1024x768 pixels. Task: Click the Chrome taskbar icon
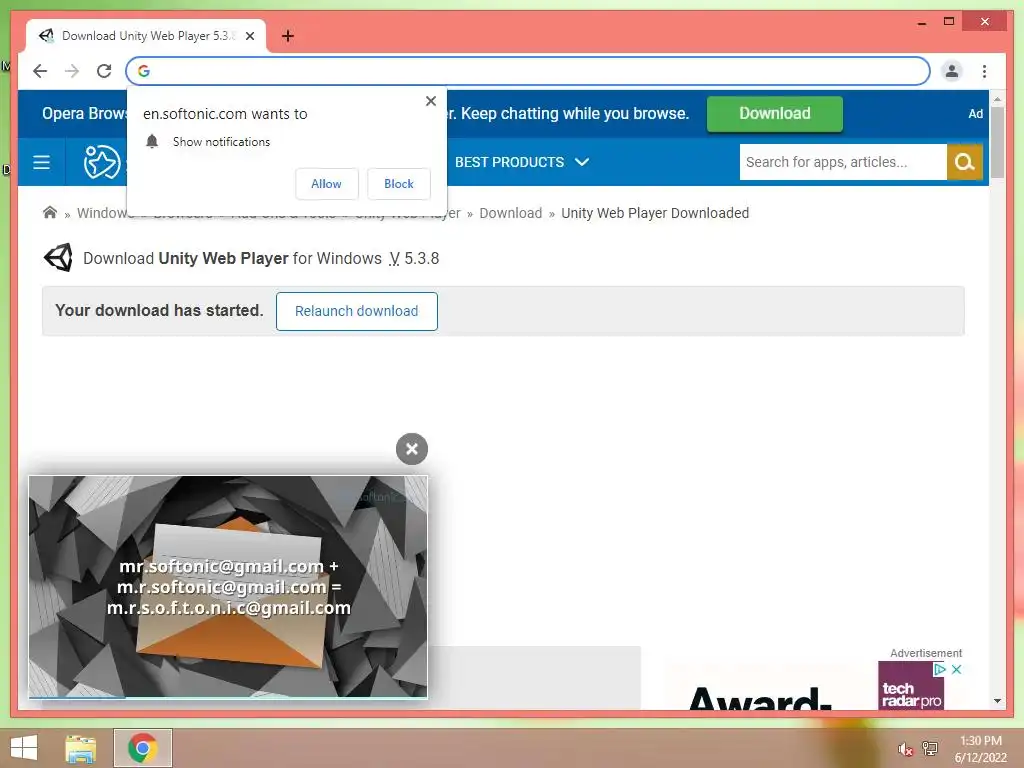[x=143, y=748]
